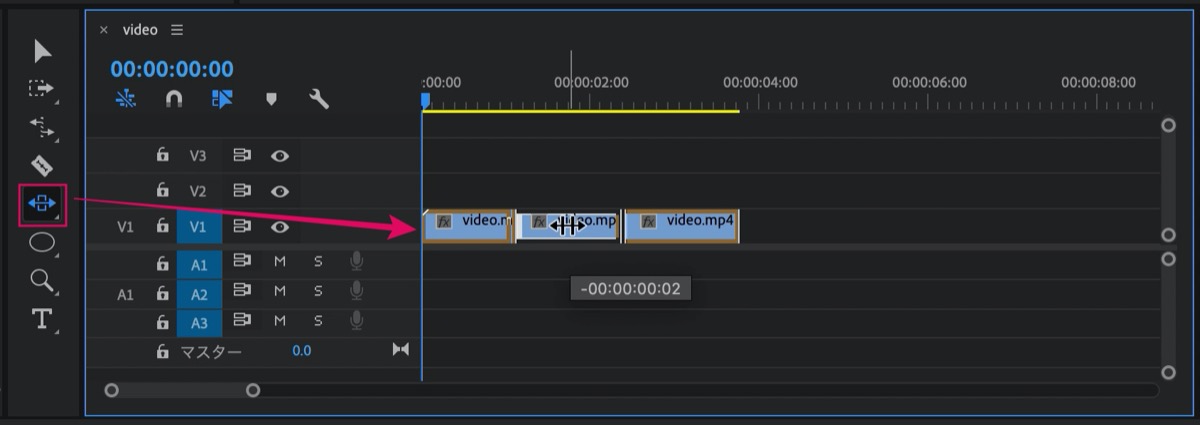Hide track V3 output with eye
This screenshot has height=425, width=1200.
tap(280, 155)
